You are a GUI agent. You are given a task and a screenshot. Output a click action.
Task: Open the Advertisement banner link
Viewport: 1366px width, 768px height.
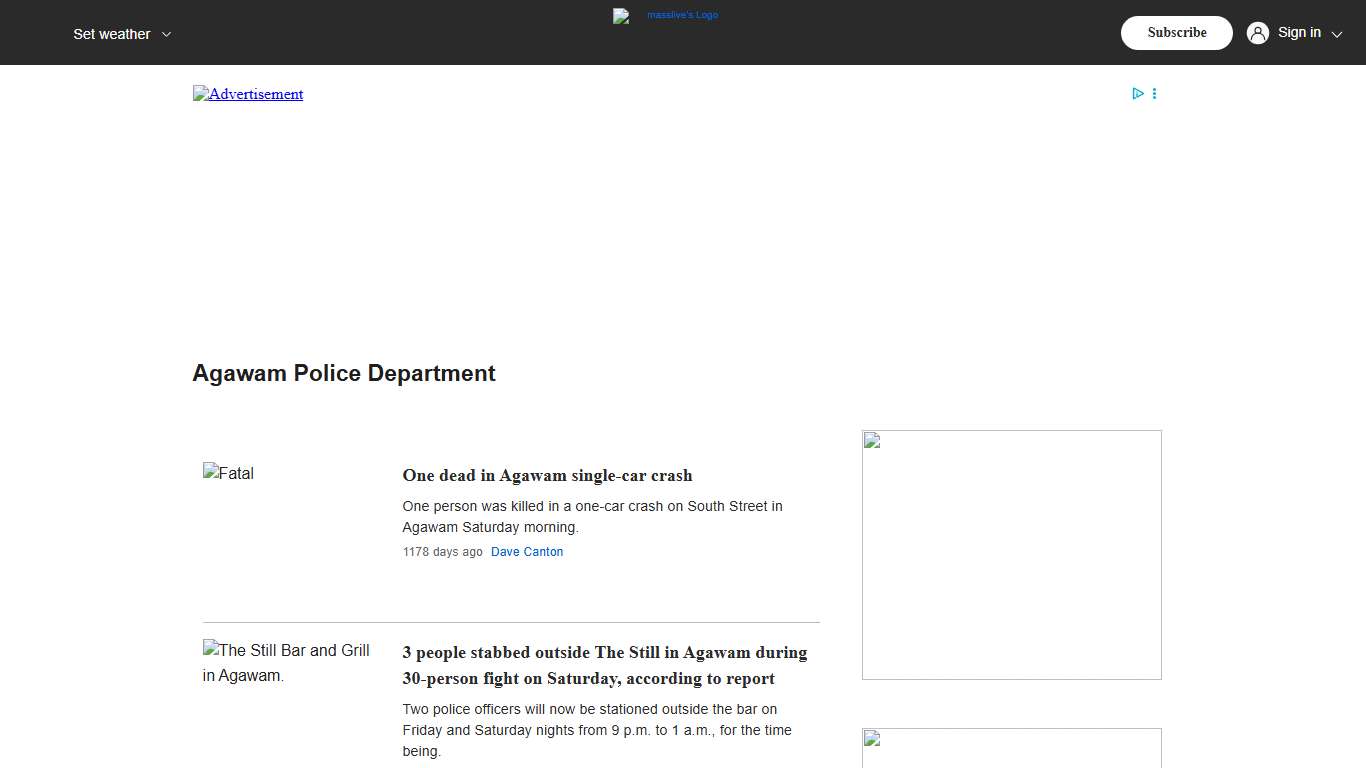(247, 93)
